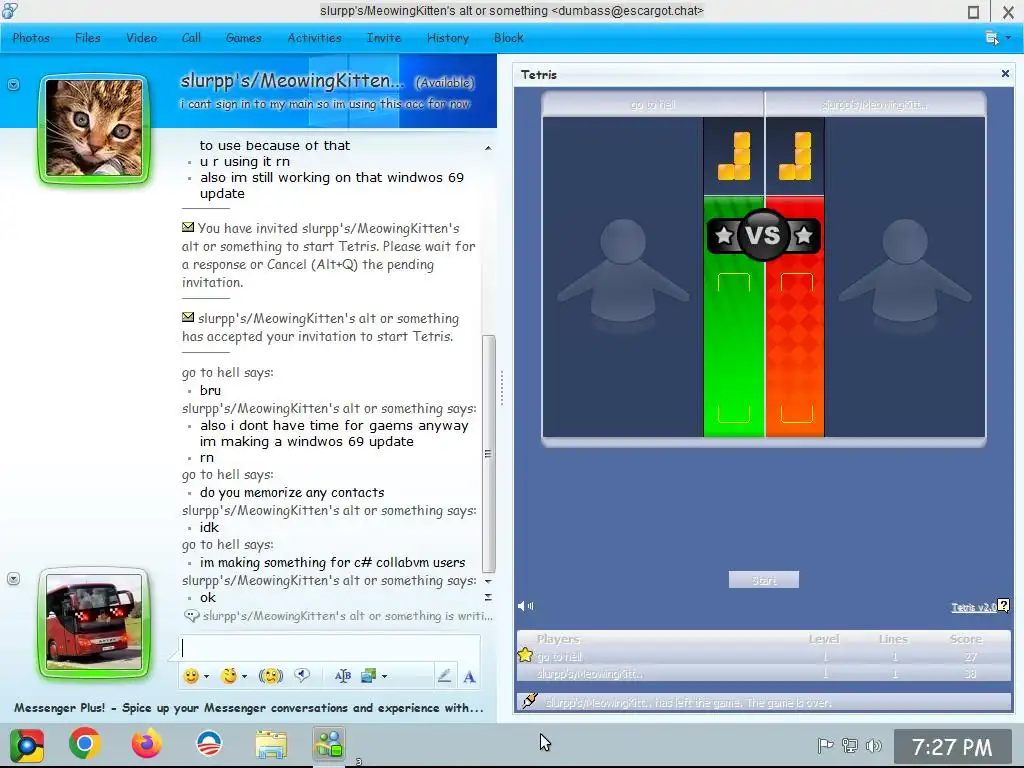
Task: Launch Firefox from taskbar
Action: tap(147, 744)
